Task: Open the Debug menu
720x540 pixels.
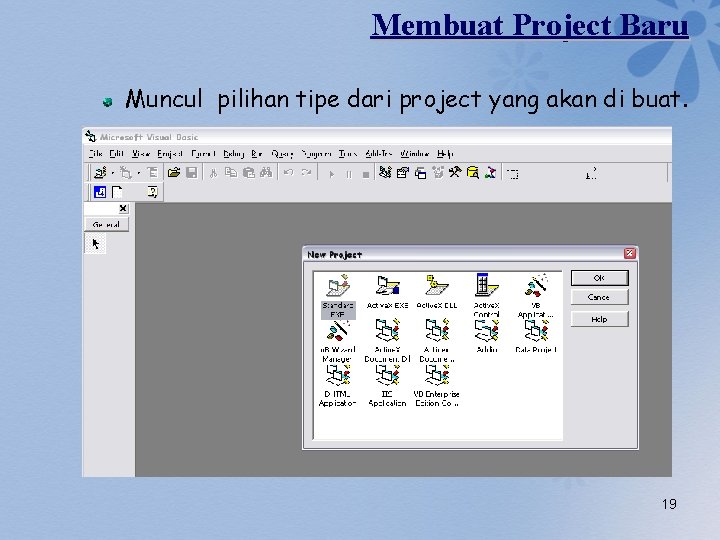Action: point(234,153)
